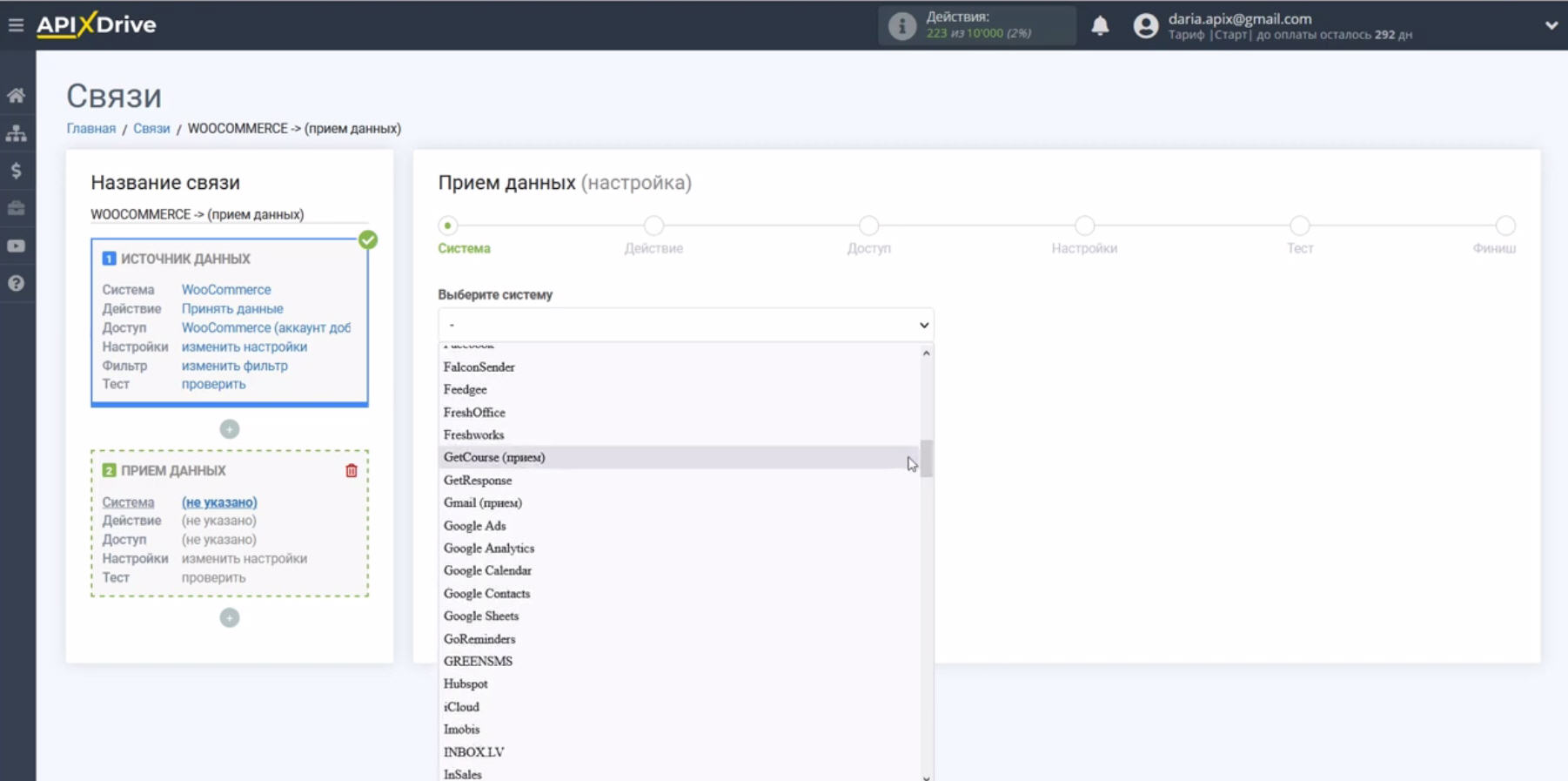The width and height of the screenshot is (1568, 781).
Task: Click проверить in the source block
Action: (214, 384)
